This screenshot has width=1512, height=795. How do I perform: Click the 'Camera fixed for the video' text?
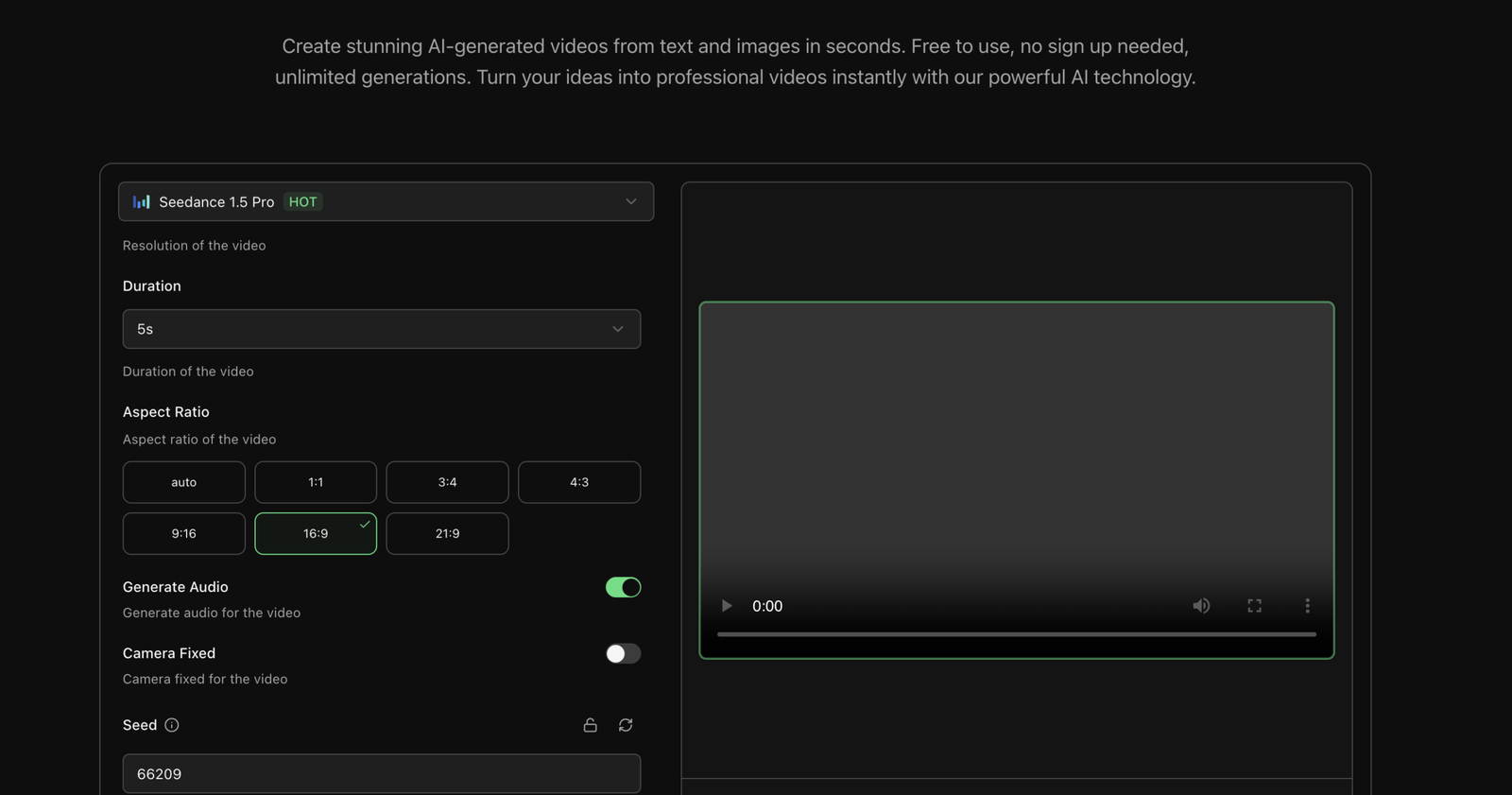tap(205, 679)
